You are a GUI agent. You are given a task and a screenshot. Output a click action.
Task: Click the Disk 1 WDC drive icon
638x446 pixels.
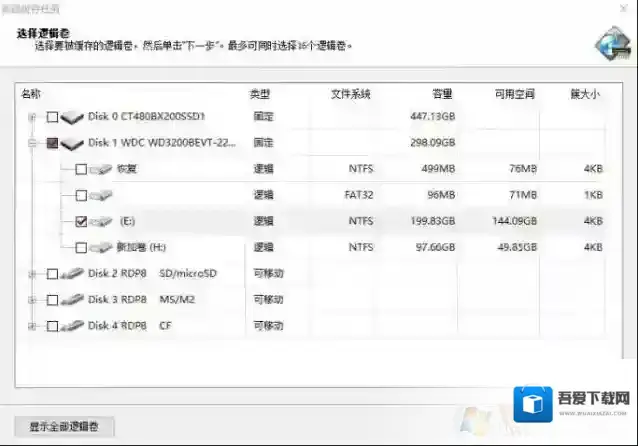[x=72, y=143]
